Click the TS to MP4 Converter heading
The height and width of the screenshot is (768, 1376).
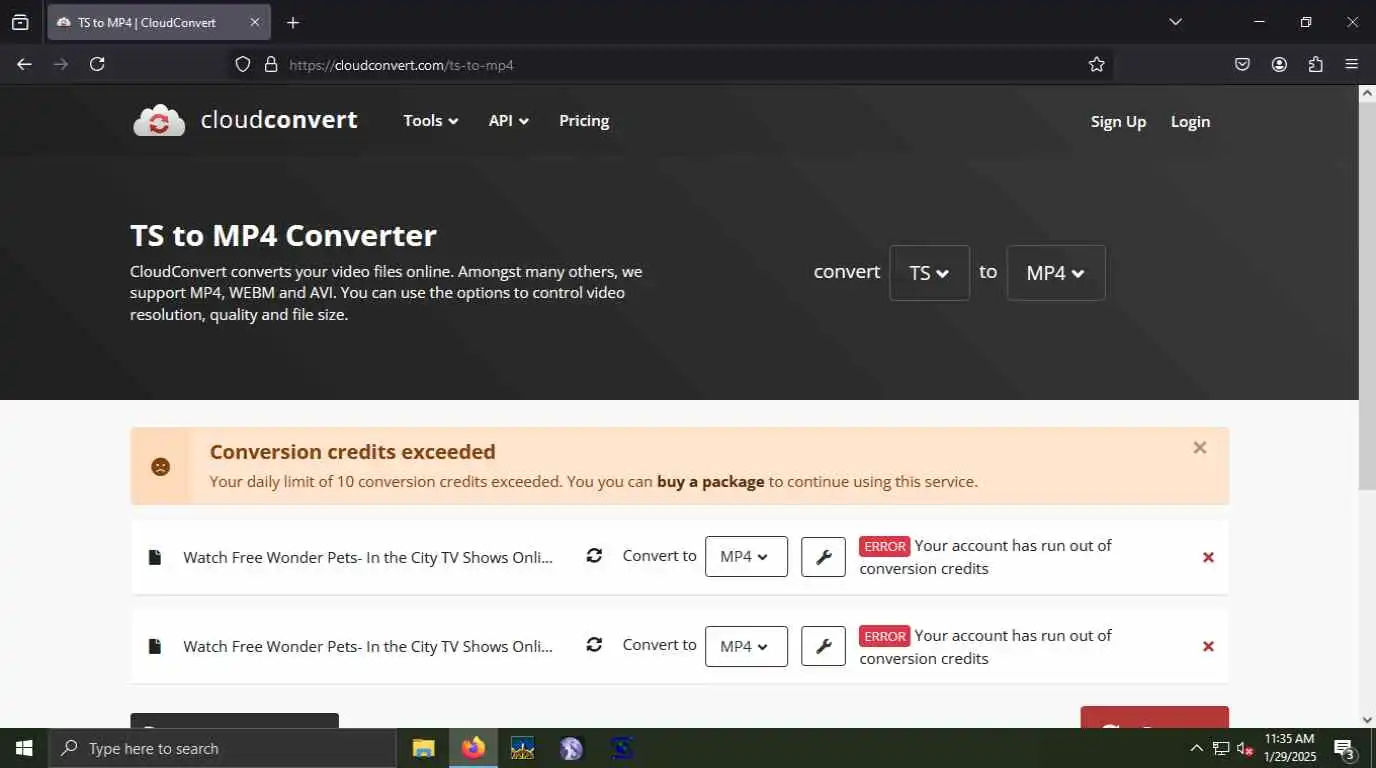pos(283,235)
